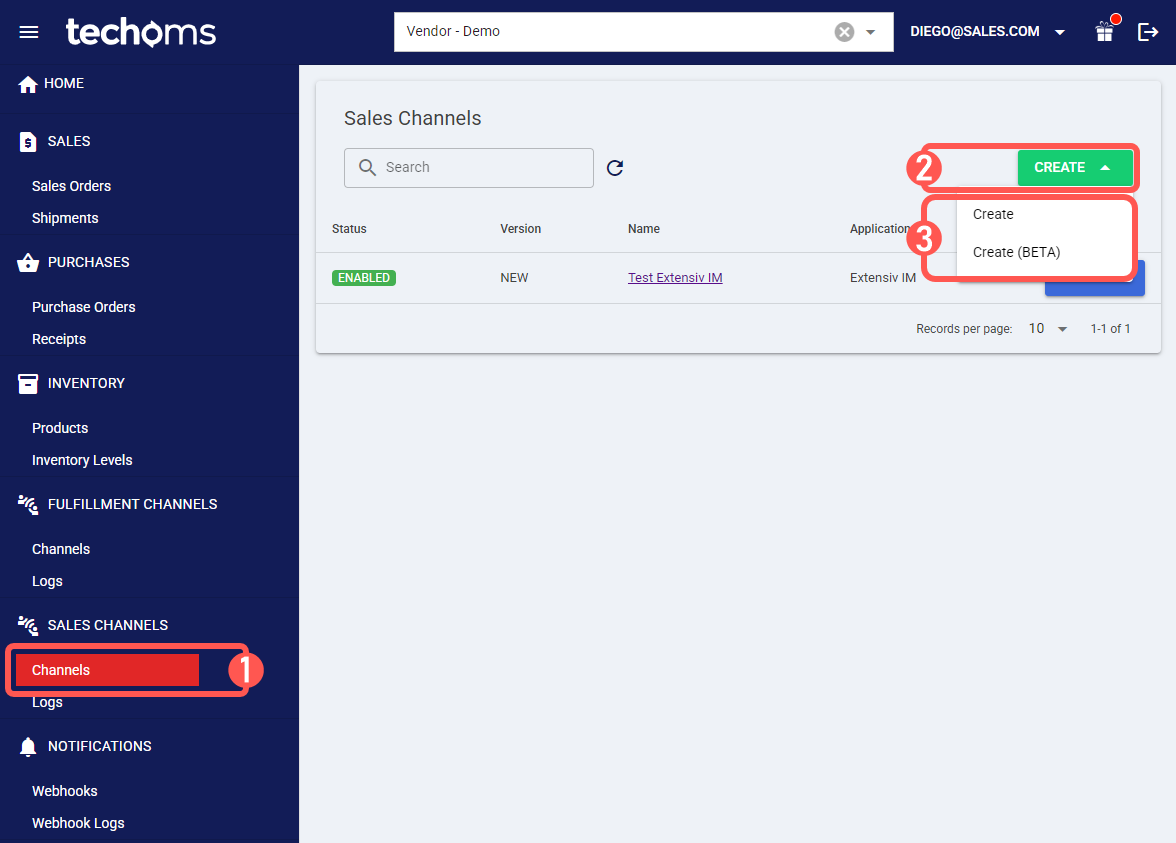Choose Create from dropdown menu
This screenshot has height=843, width=1176.
(x=1044, y=214)
